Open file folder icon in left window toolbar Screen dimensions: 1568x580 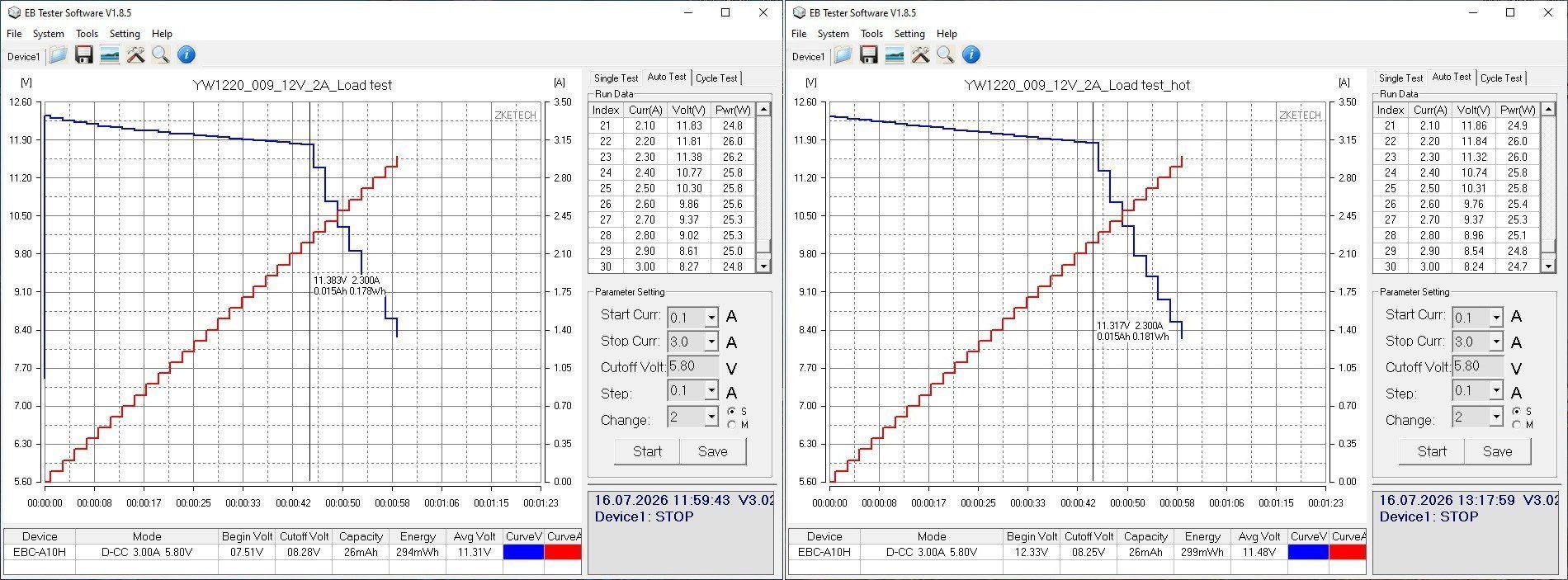pos(58,55)
